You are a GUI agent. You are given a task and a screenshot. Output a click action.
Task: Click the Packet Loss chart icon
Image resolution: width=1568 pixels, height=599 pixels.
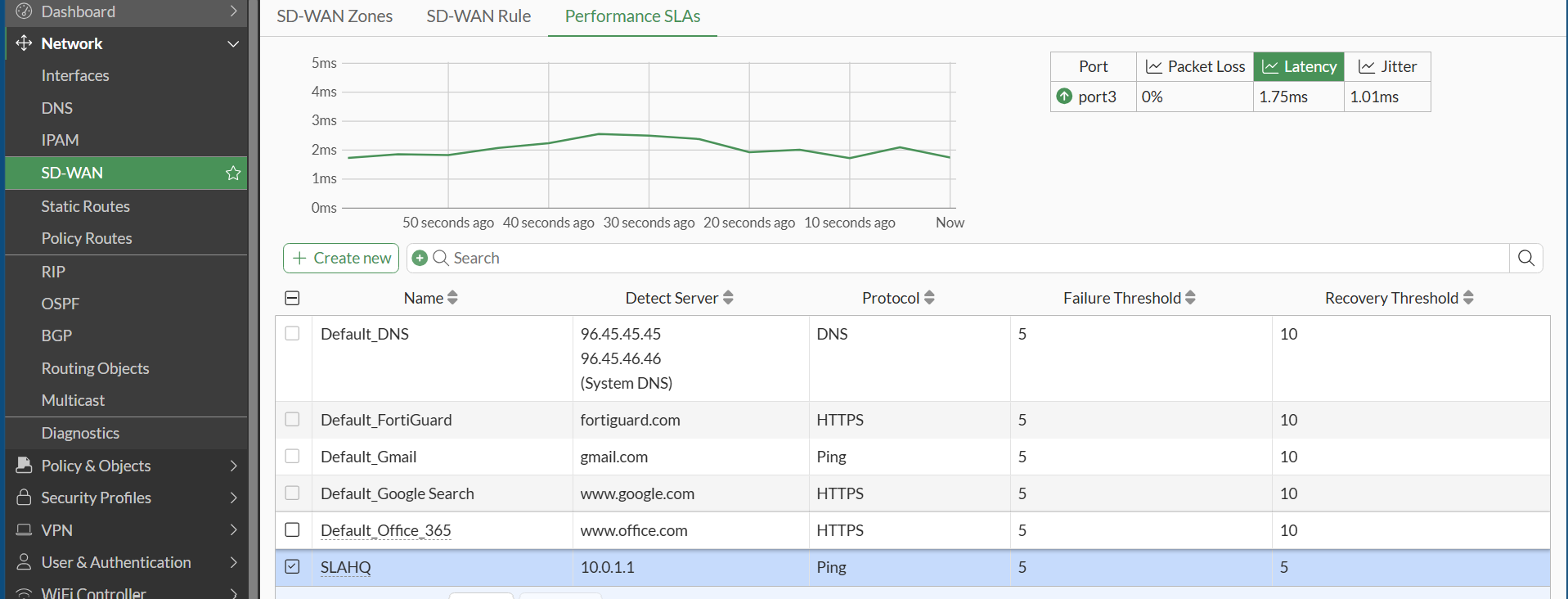(x=1154, y=67)
